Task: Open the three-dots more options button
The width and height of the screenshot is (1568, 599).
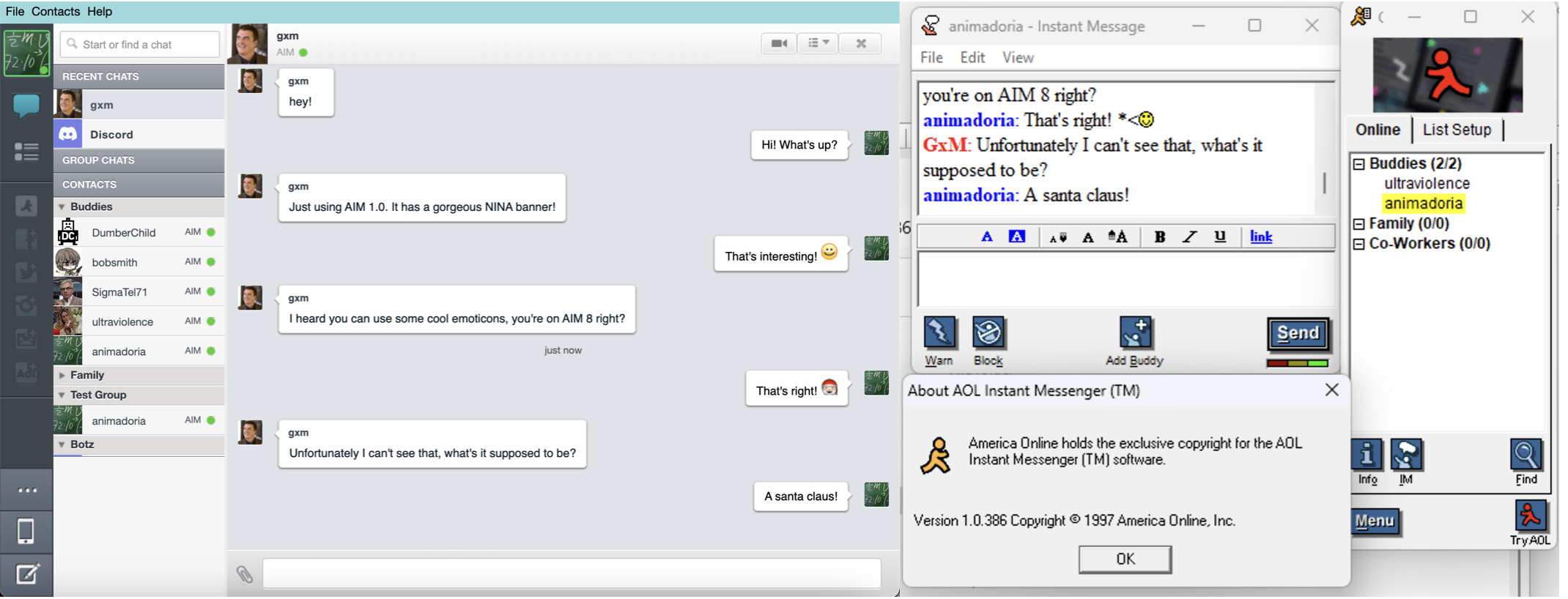Action: click(27, 491)
